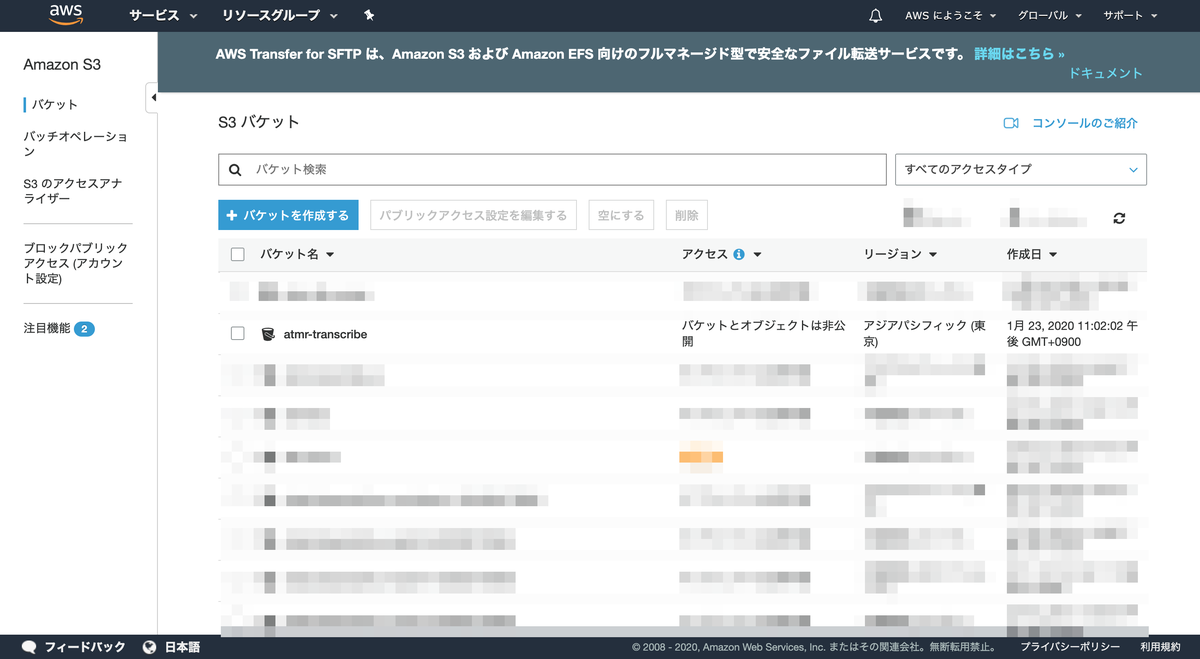Select バケット in the sidebar
Screen dimensions: 1200x659
pyautogui.click(x=54, y=104)
